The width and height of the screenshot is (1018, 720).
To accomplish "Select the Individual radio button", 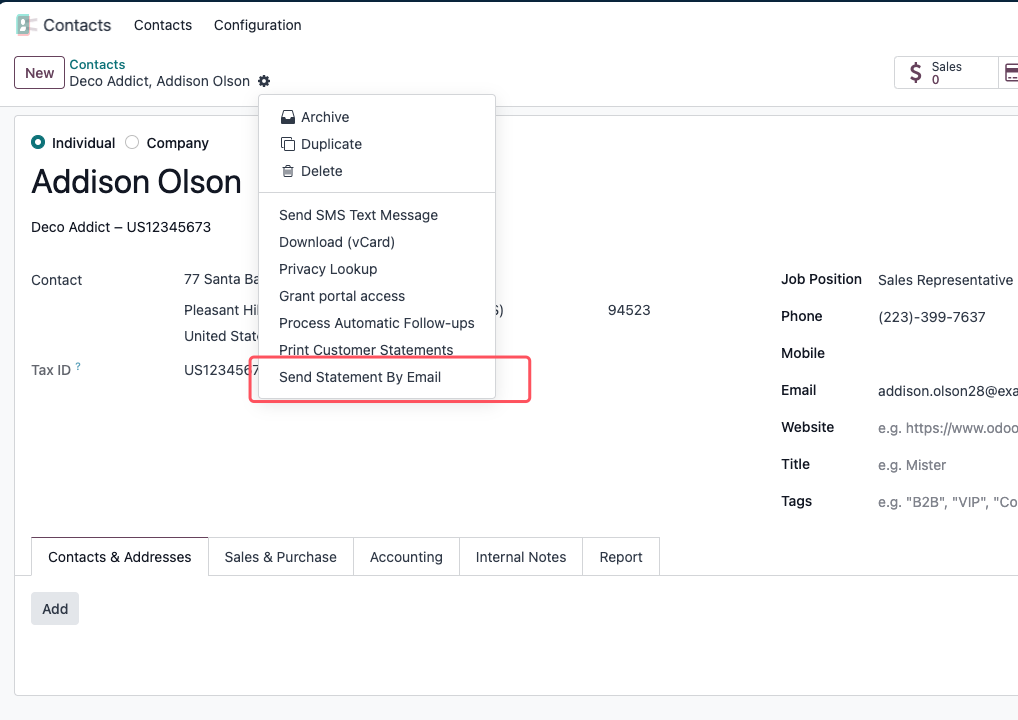I will (38, 142).
